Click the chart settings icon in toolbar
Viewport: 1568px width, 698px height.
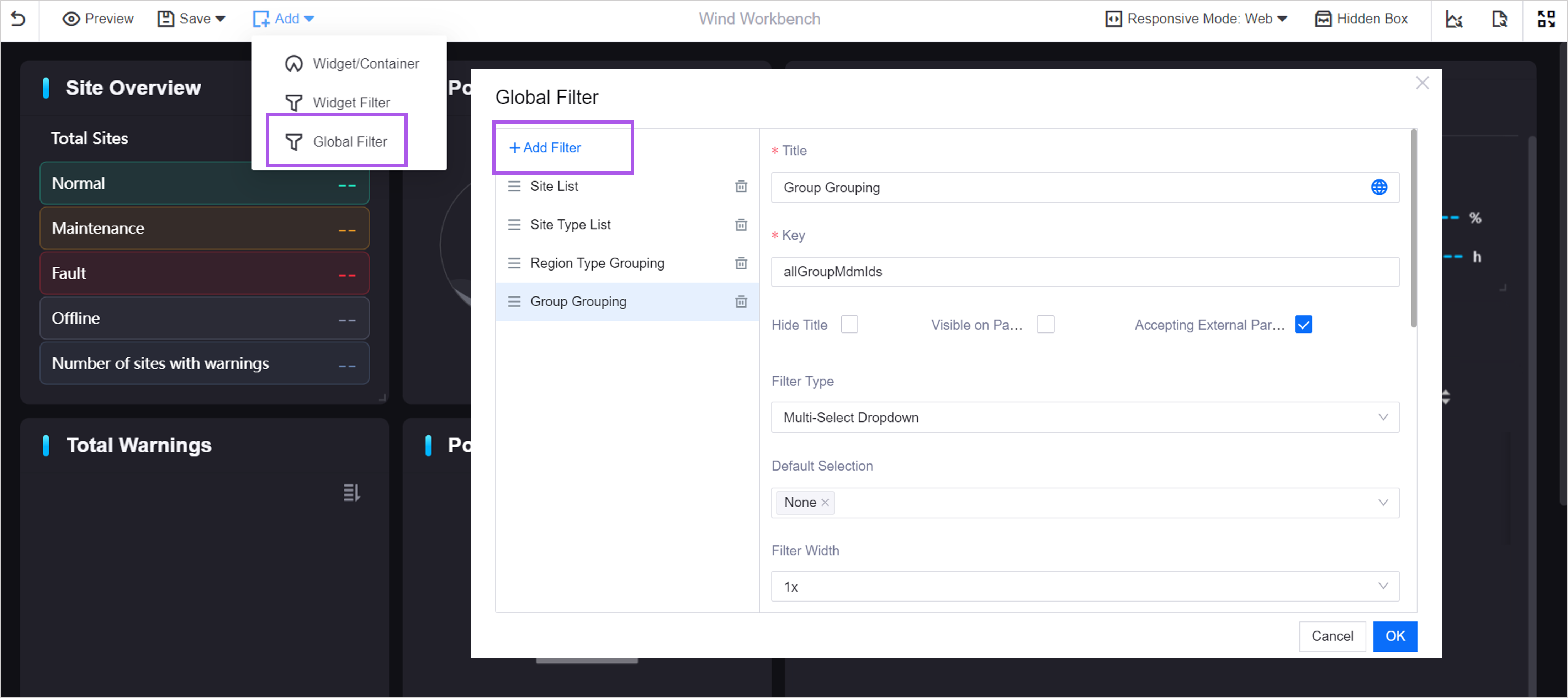[1453, 19]
